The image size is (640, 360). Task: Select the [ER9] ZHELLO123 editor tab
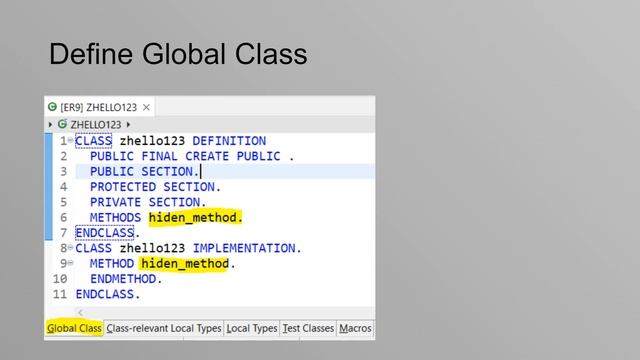coord(99,107)
